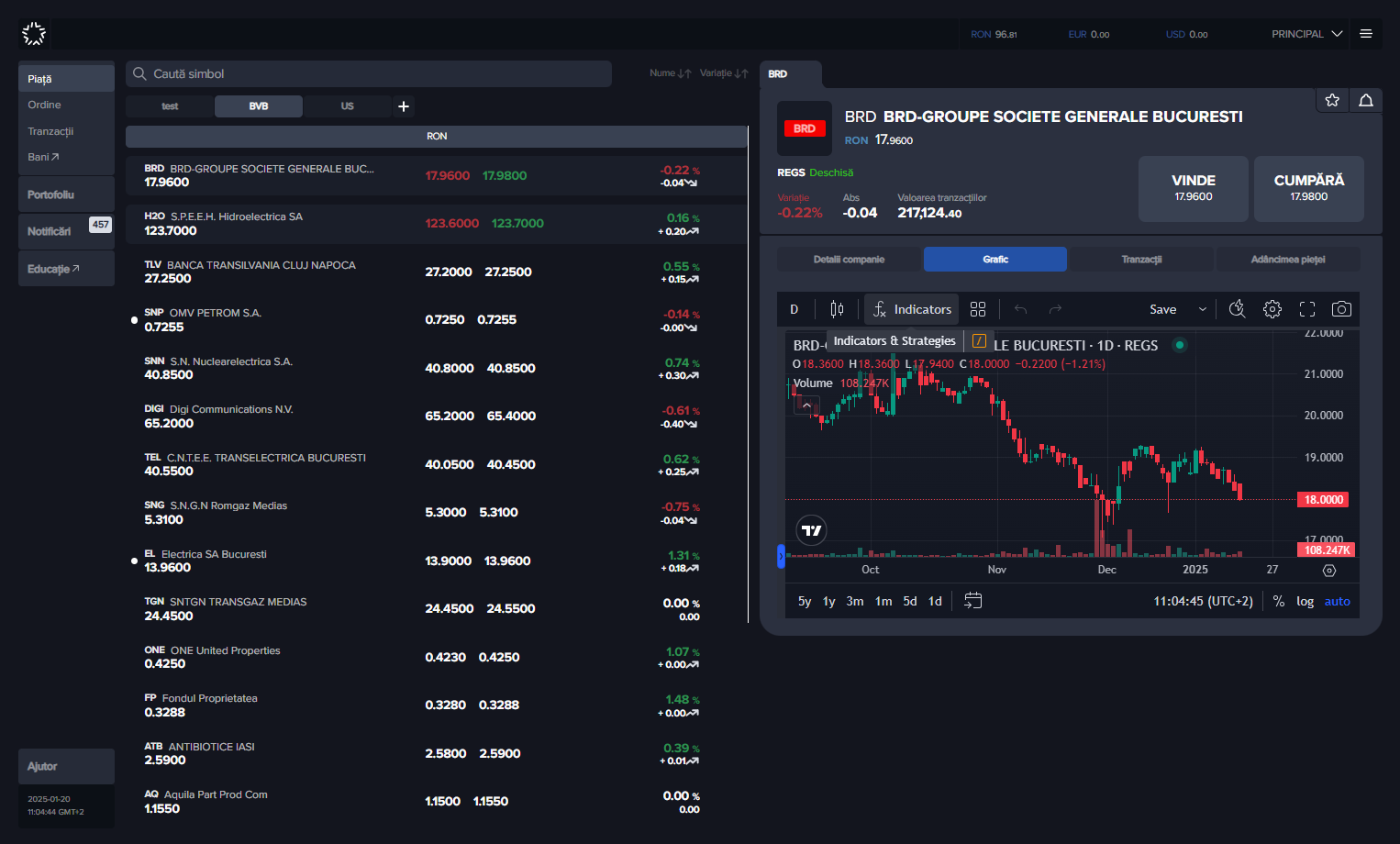Toggle log scale on chart
This screenshot has height=844, width=1400.
point(1305,602)
